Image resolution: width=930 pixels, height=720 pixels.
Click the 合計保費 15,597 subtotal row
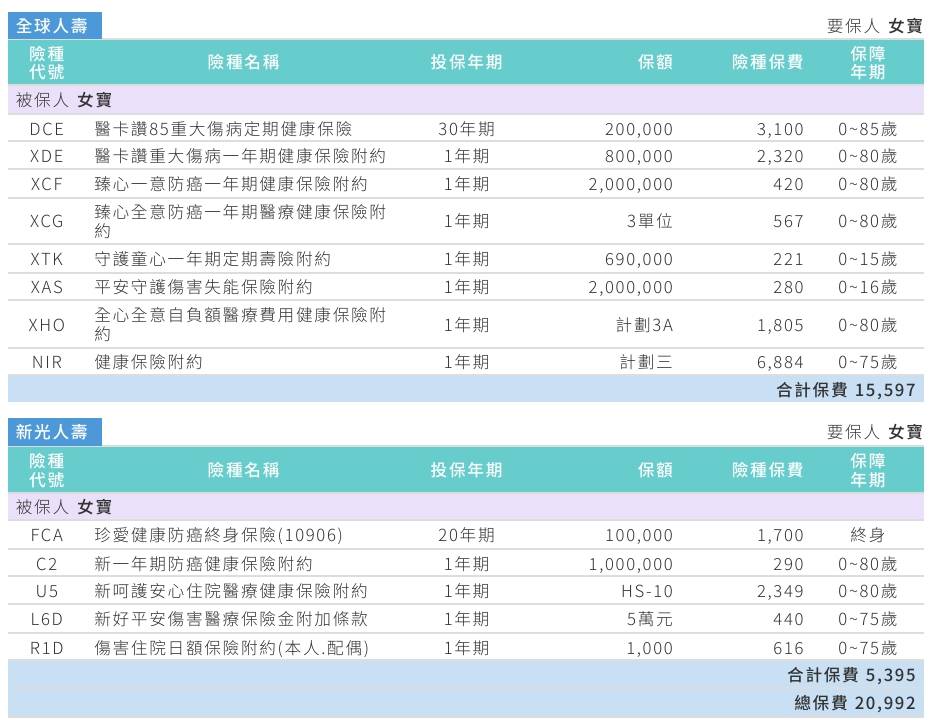[846, 389]
